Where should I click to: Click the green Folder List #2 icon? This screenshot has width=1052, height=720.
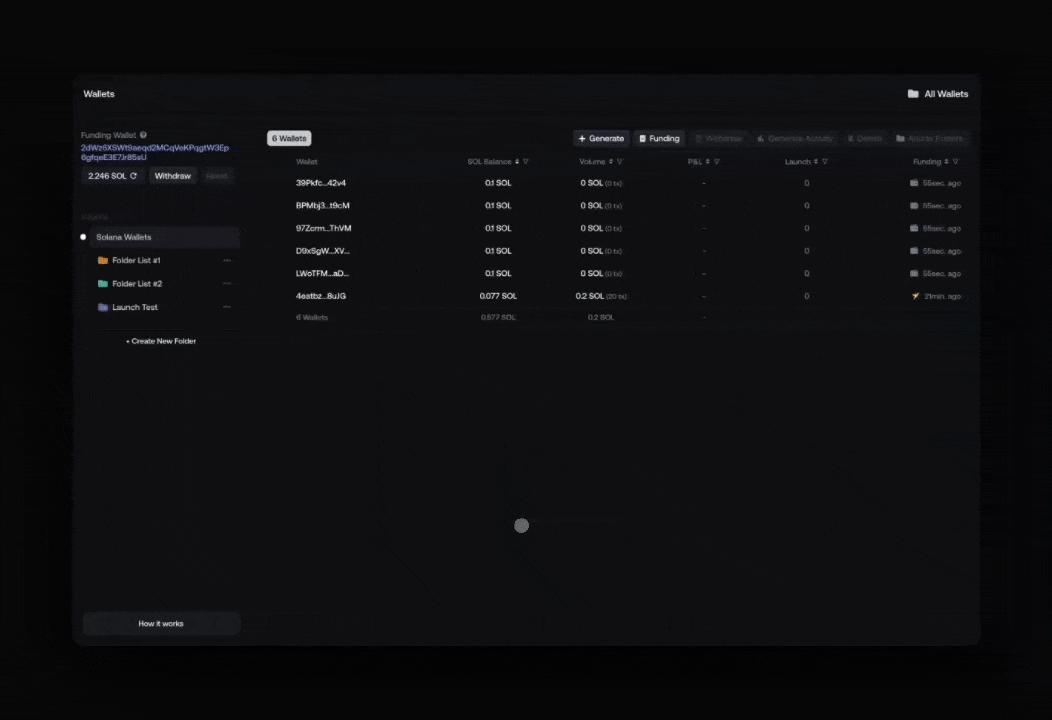[x=102, y=284]
